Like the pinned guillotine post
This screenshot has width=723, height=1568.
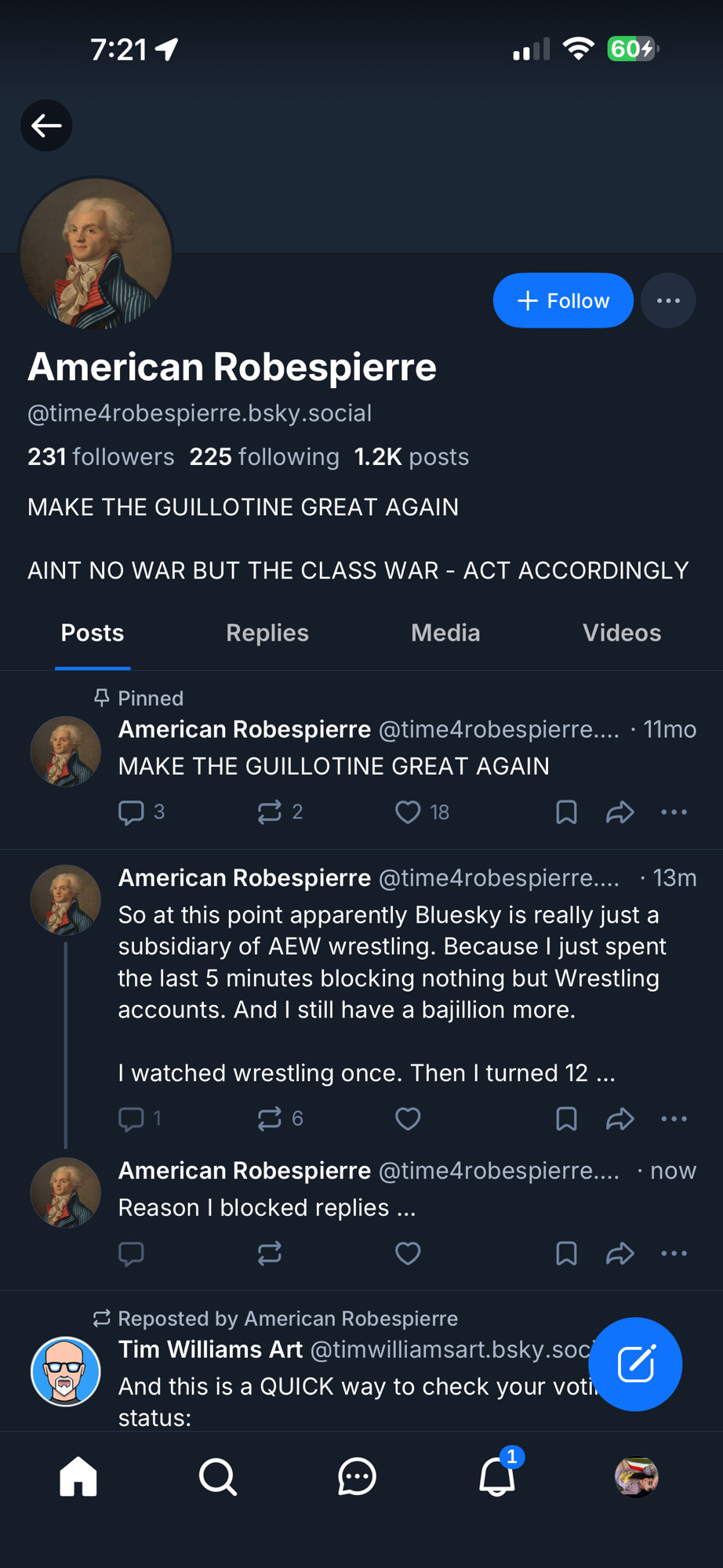408,812
